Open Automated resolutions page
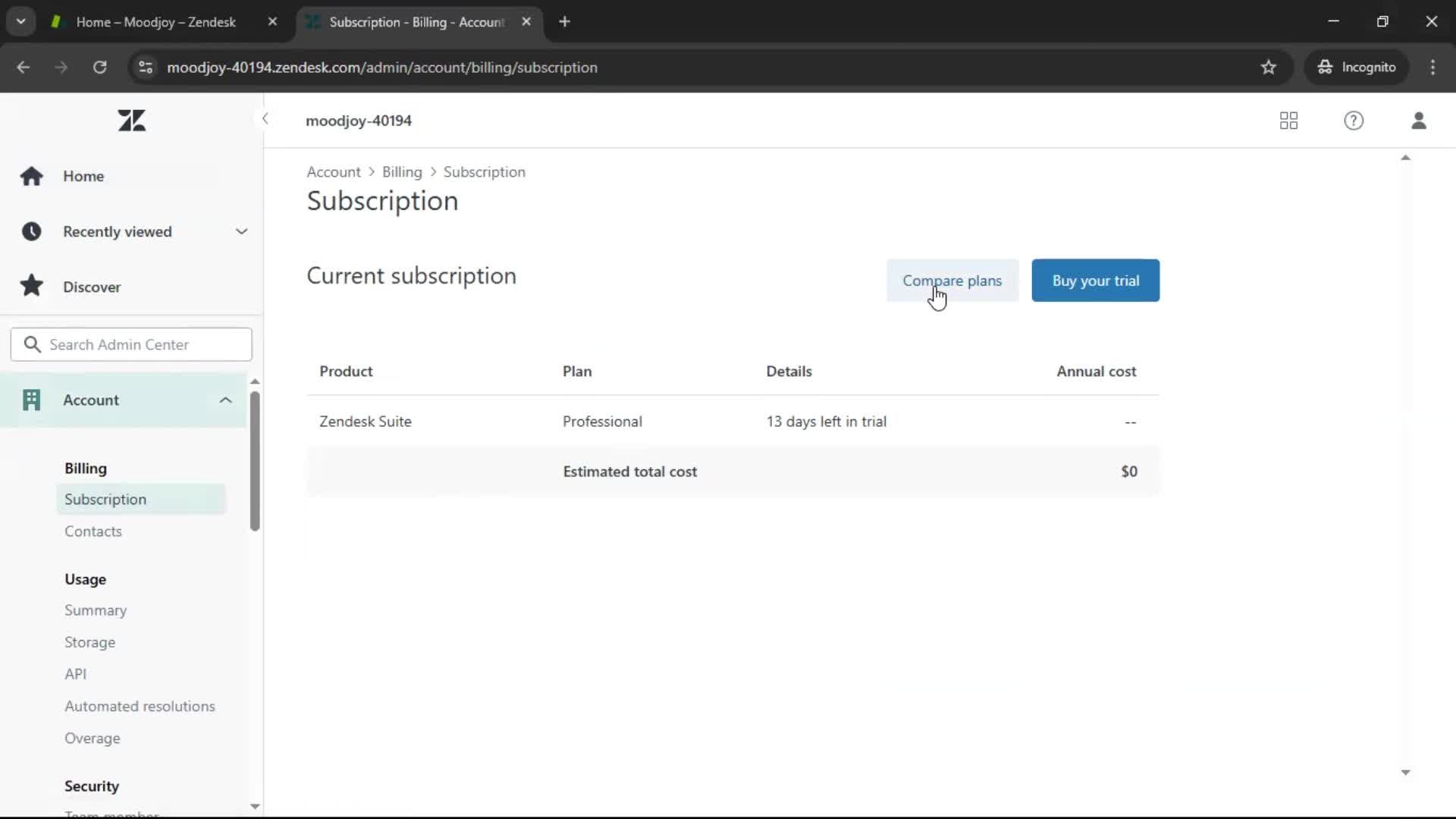 [x=140, y=705]
